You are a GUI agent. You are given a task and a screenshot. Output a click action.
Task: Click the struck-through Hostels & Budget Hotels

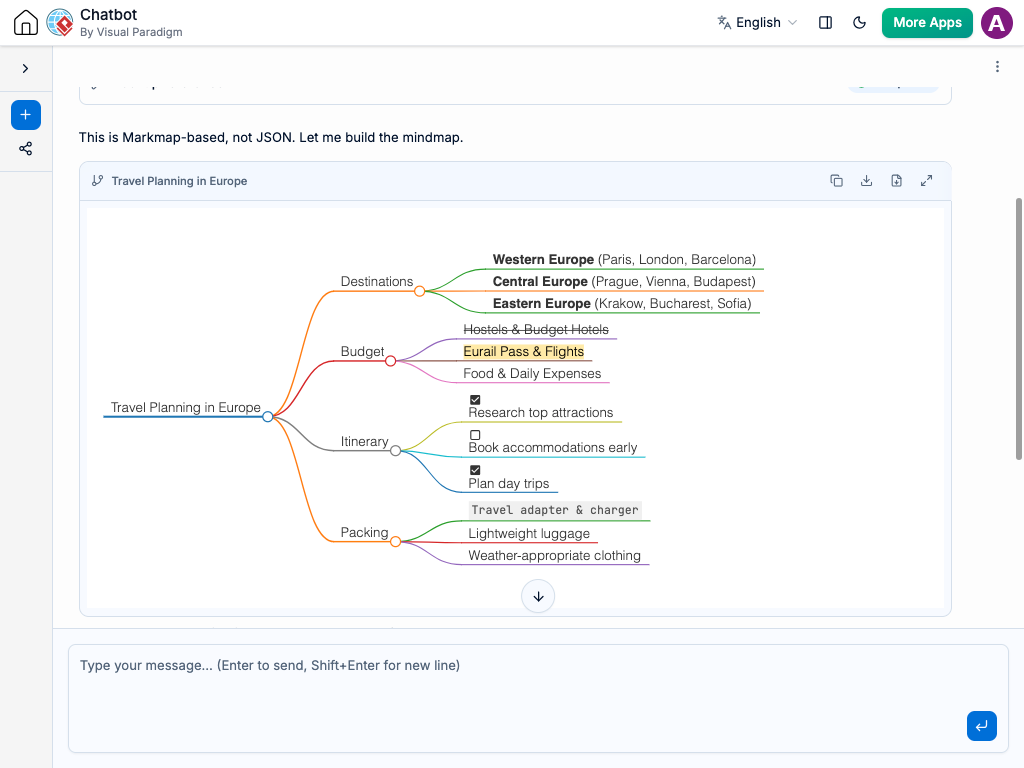point(536,330)
